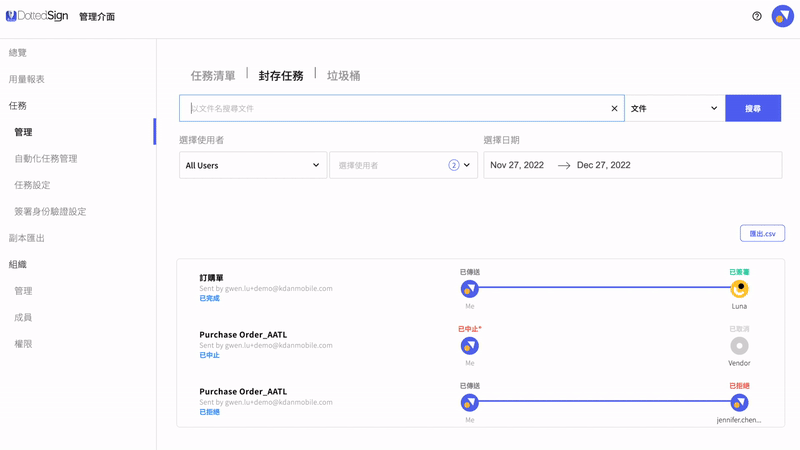Click Luna's signer avatar

pyautogui.click(x=739, y=289)
